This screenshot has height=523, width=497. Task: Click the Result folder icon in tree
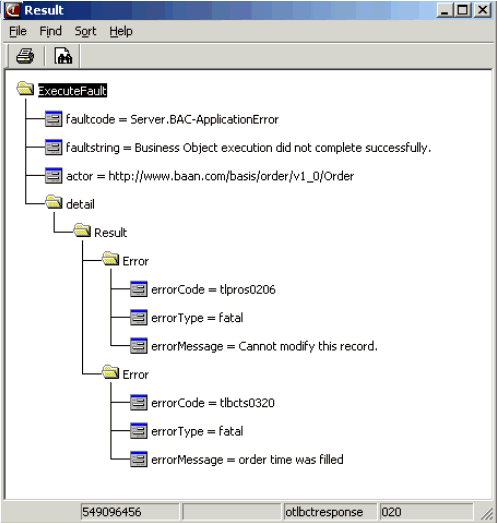82,230
